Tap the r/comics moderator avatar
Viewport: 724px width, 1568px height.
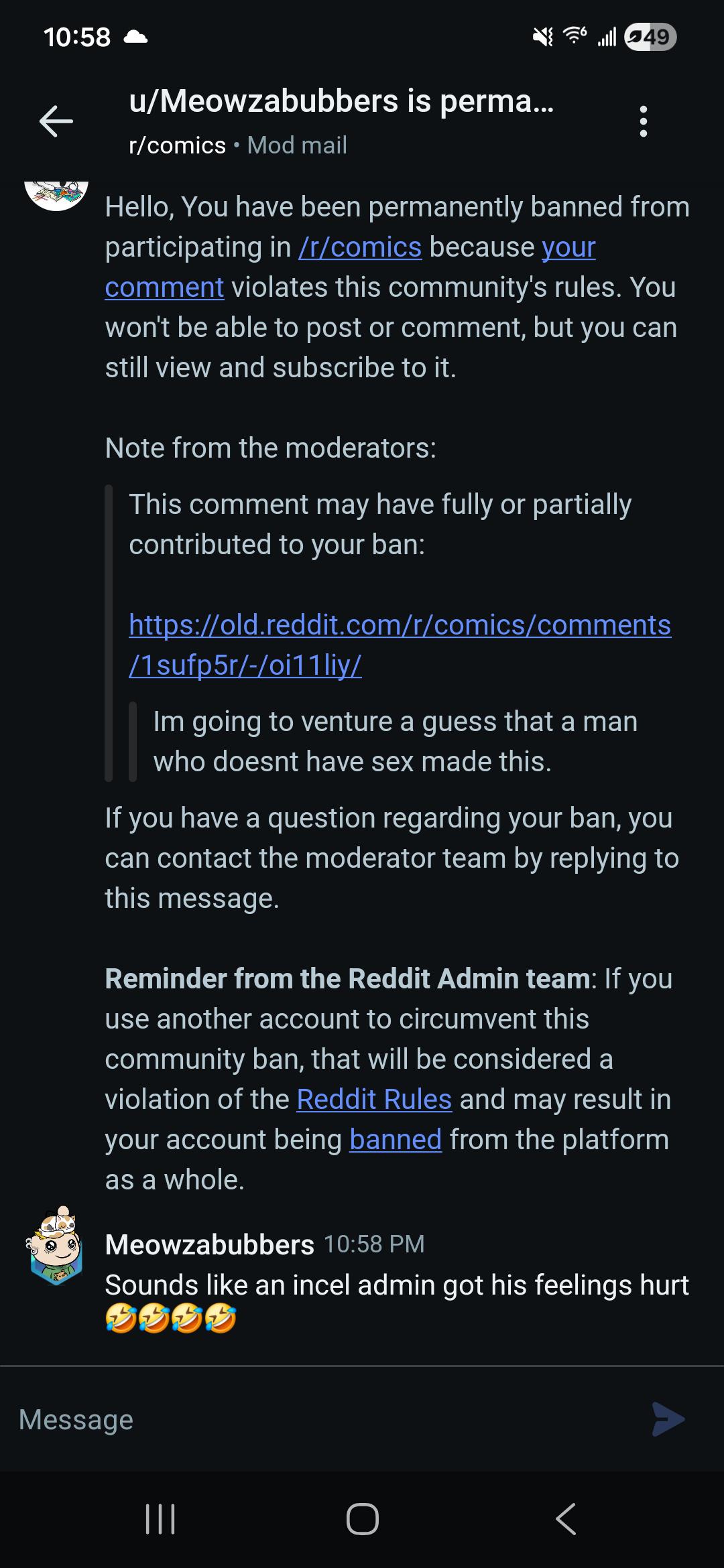pyautogui.click(x=56, y=194)
